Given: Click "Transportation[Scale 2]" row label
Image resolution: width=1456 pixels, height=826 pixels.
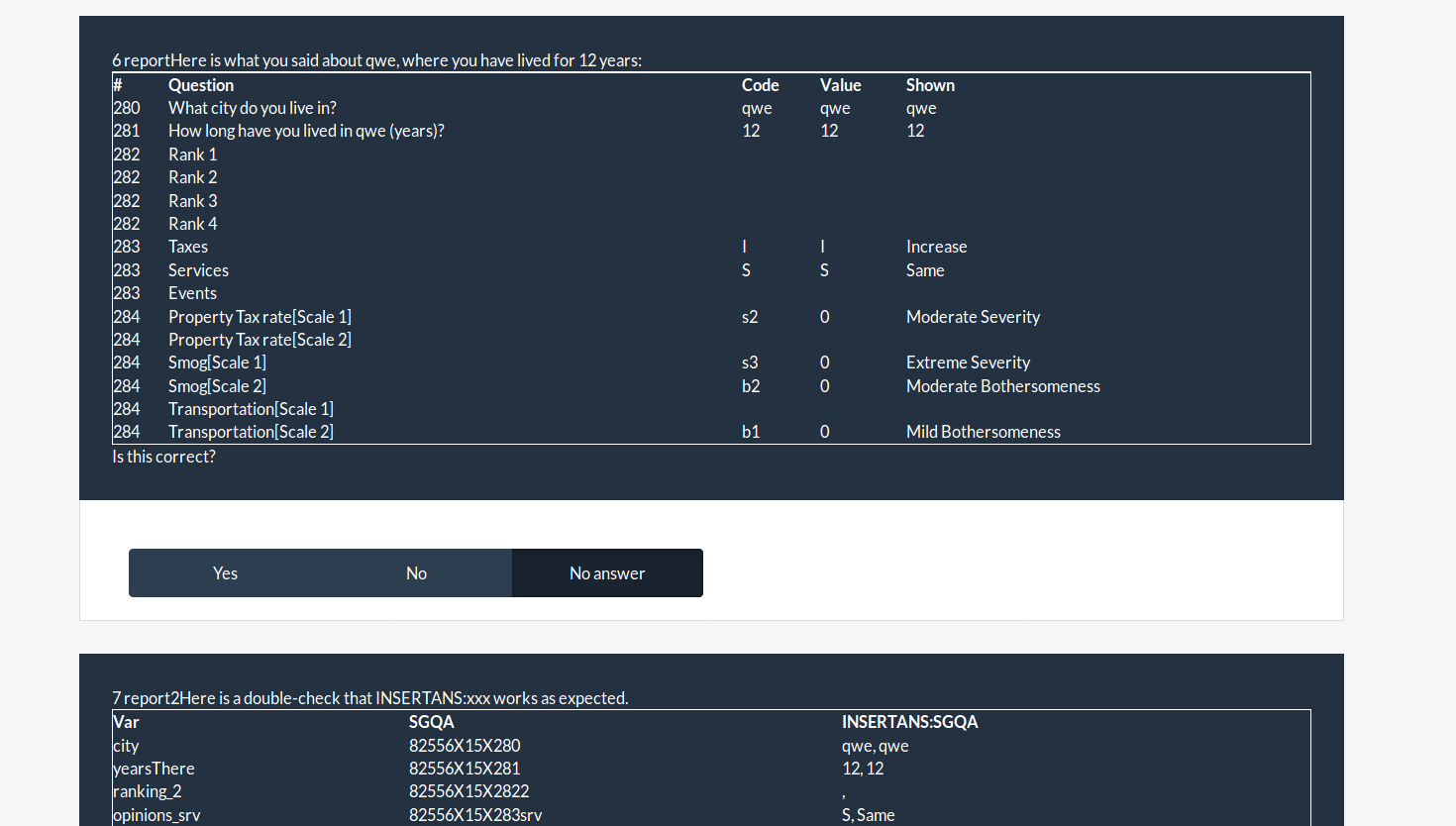Looking at the screenshot, I should [x=251, y=432].
